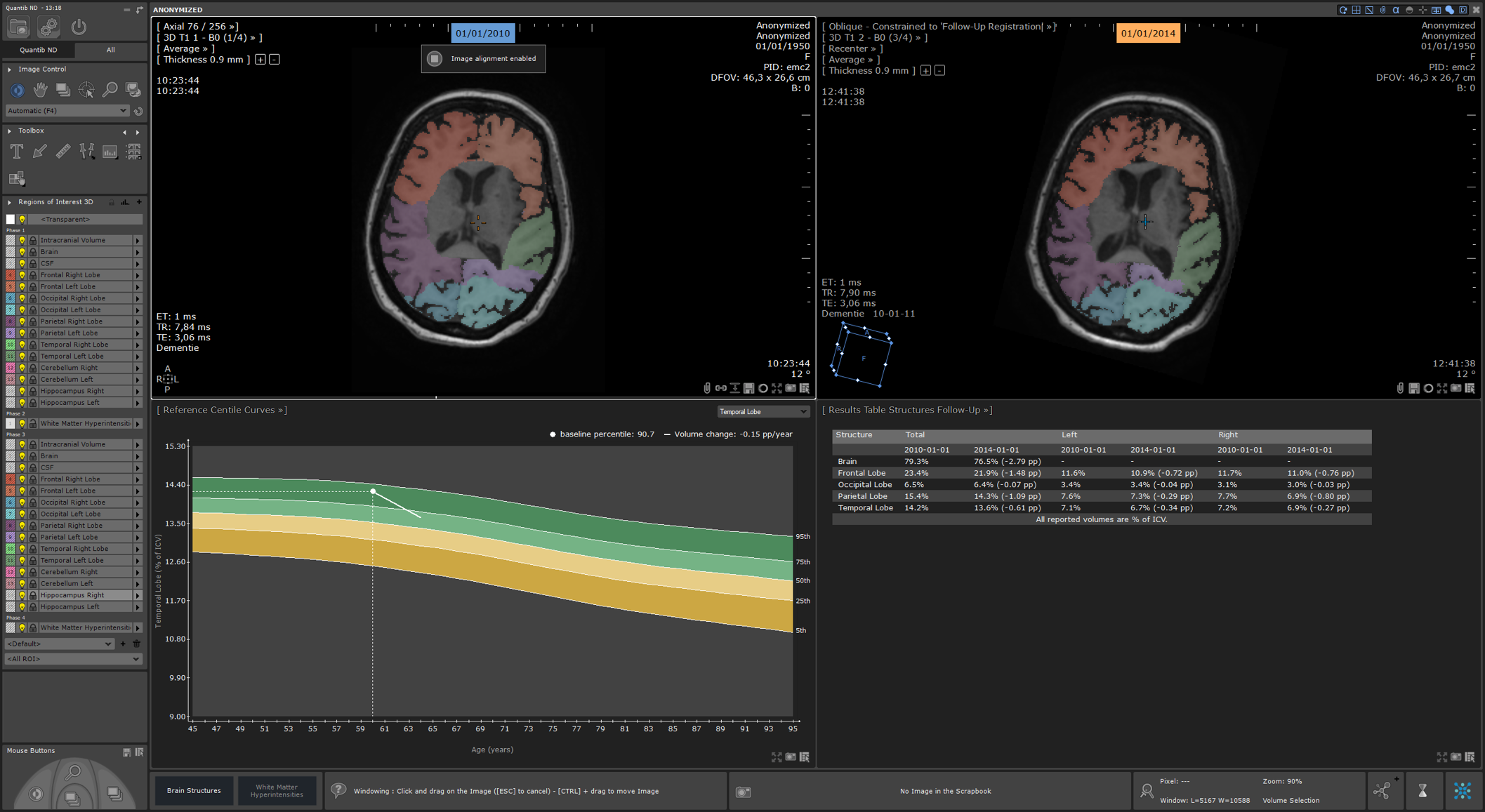1485x812 pixels.
Task: Collapse the Regions of Interest 3D panel
Action: (x=8, y=201)
